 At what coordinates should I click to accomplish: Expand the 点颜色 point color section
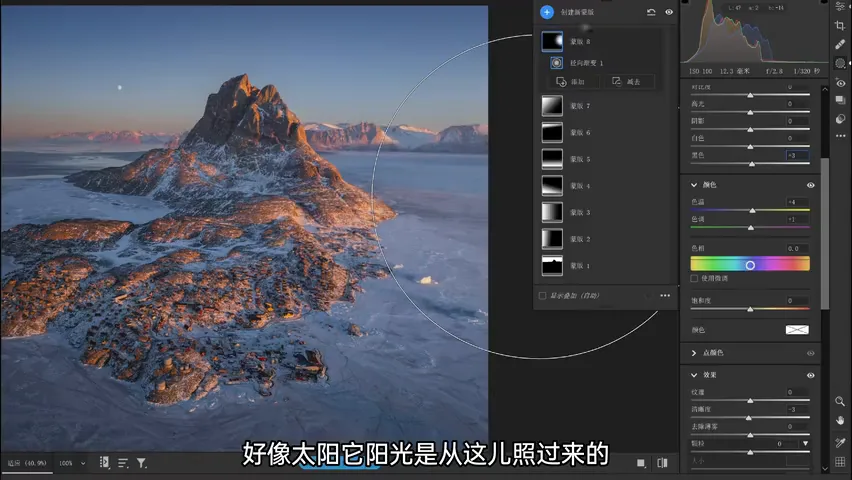tap(694, 353)
